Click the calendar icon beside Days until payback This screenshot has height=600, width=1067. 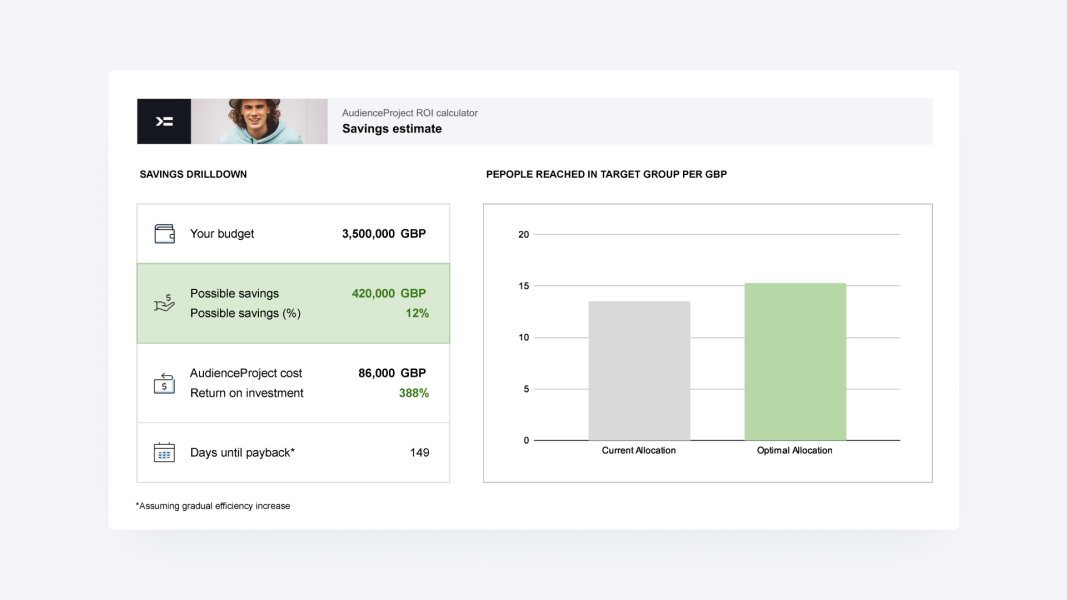pos(165,452)
